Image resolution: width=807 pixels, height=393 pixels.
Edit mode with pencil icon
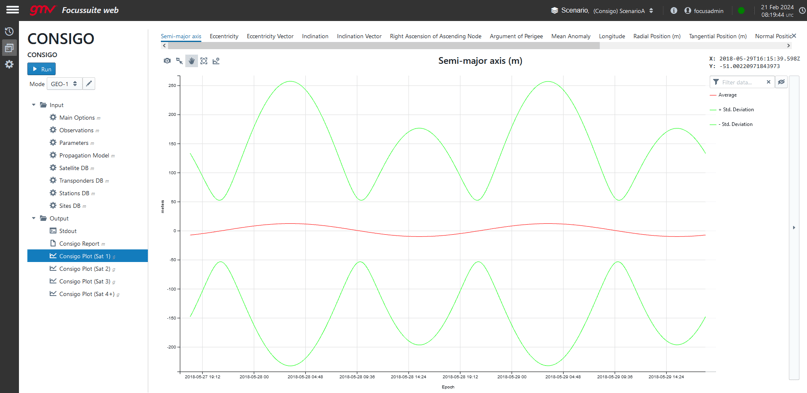click(x=89, y=83)
